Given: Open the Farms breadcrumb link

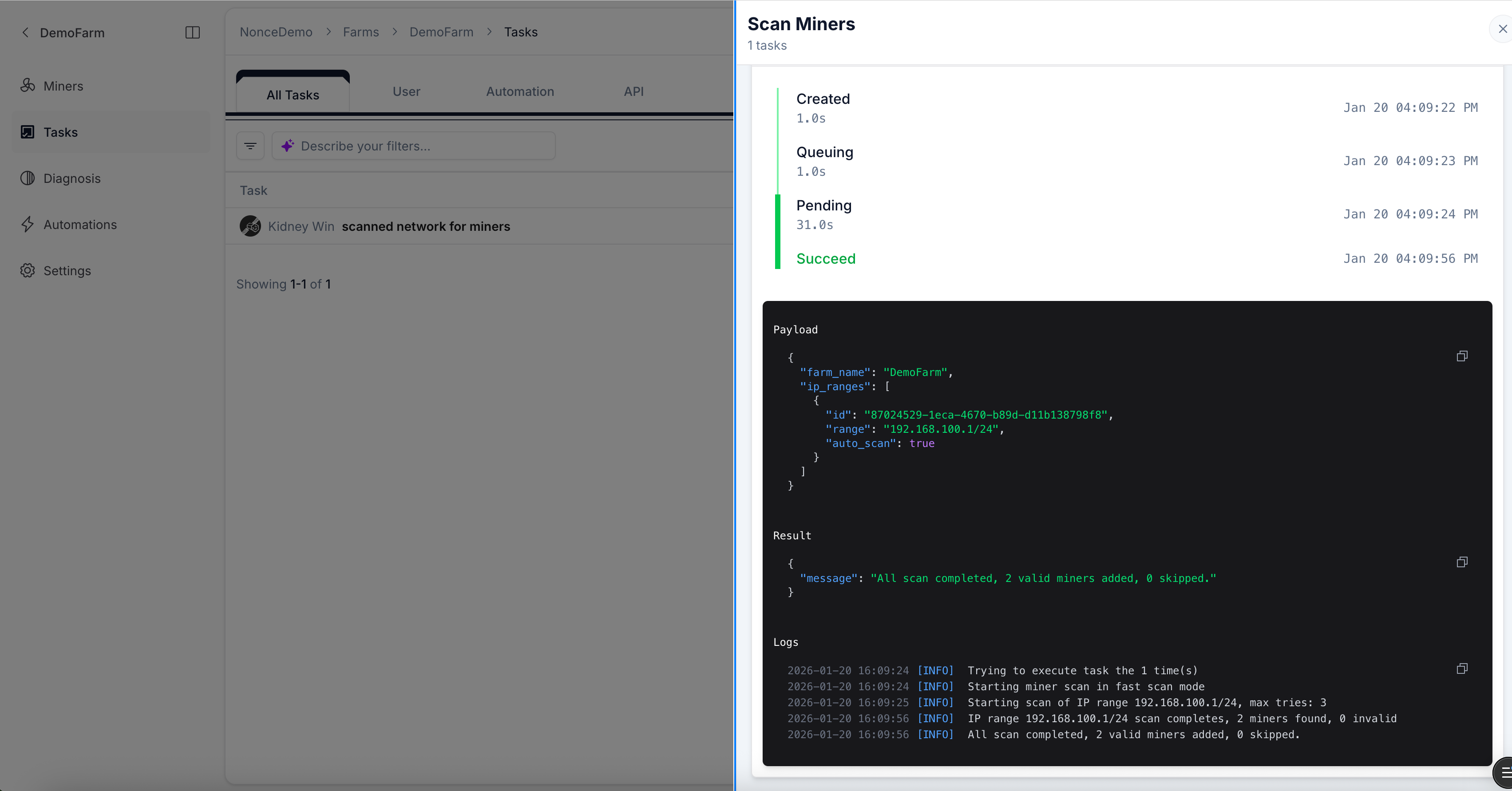Looking at the screenshot, I should 360,32.
